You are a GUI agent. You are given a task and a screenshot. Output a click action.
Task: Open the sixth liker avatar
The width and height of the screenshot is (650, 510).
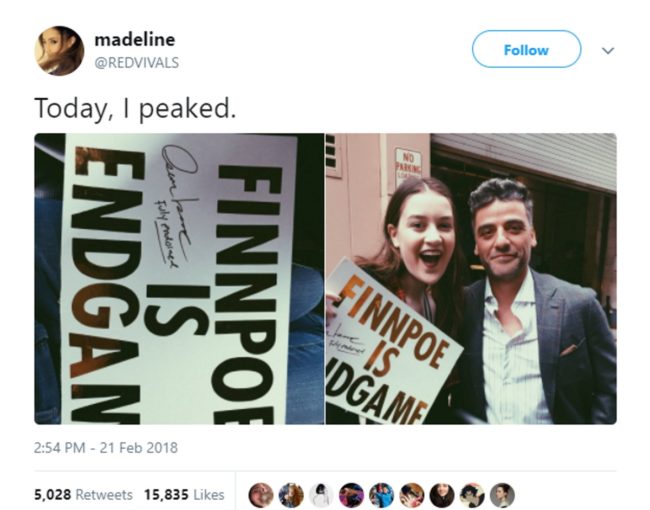[x=412, y=495]
